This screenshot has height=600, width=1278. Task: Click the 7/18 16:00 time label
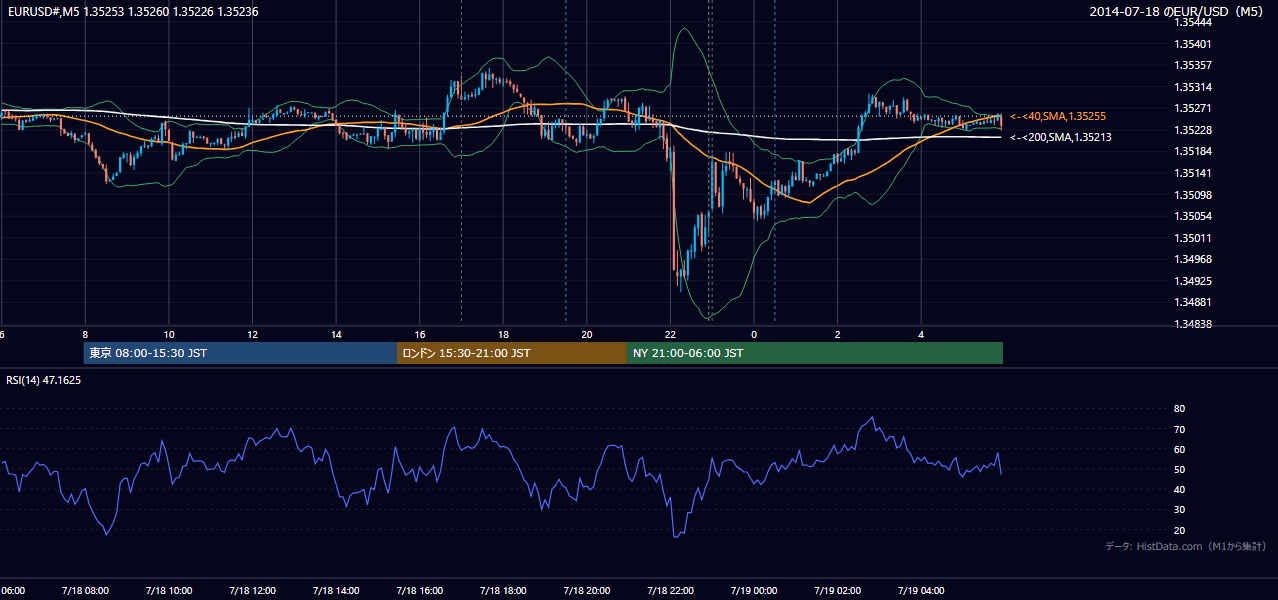(x=419, y=591)
